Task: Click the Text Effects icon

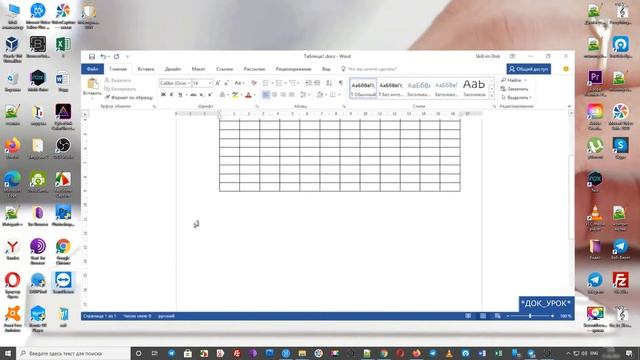Action: [222, 95]
